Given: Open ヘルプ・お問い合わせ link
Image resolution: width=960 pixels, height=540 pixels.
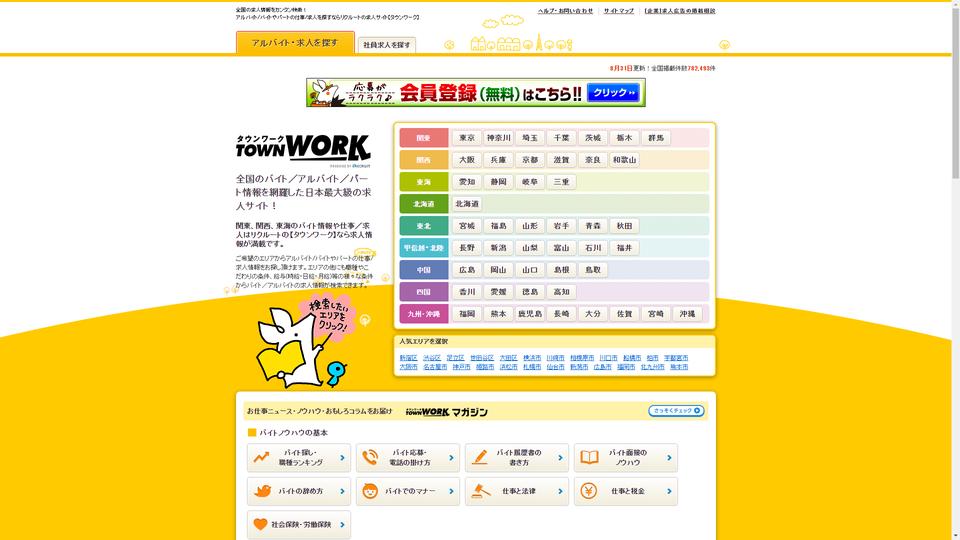Looking at the screenshot, I should pos(565,11).
